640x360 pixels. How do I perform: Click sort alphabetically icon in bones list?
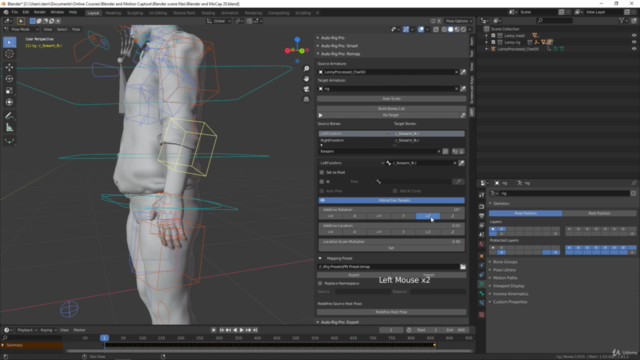[x=455, y=151]
